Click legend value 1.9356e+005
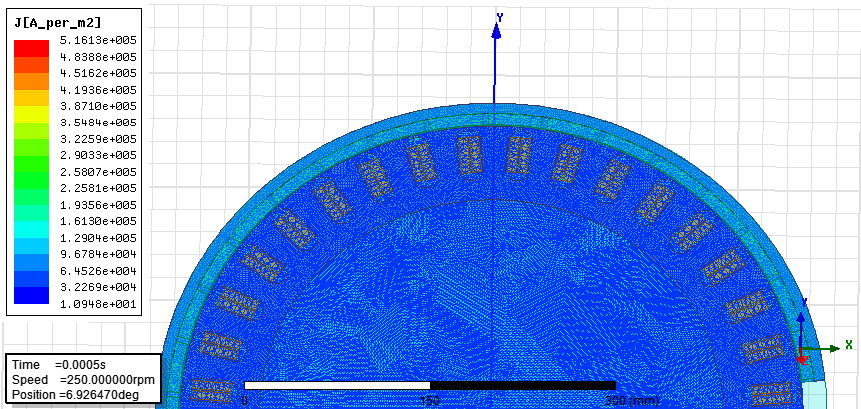 [99, 205]
